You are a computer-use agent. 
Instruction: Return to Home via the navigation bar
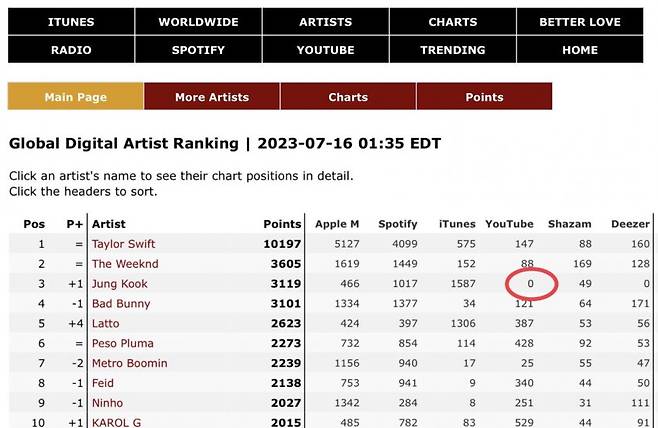pyautogui.click(x=580, y=50)
